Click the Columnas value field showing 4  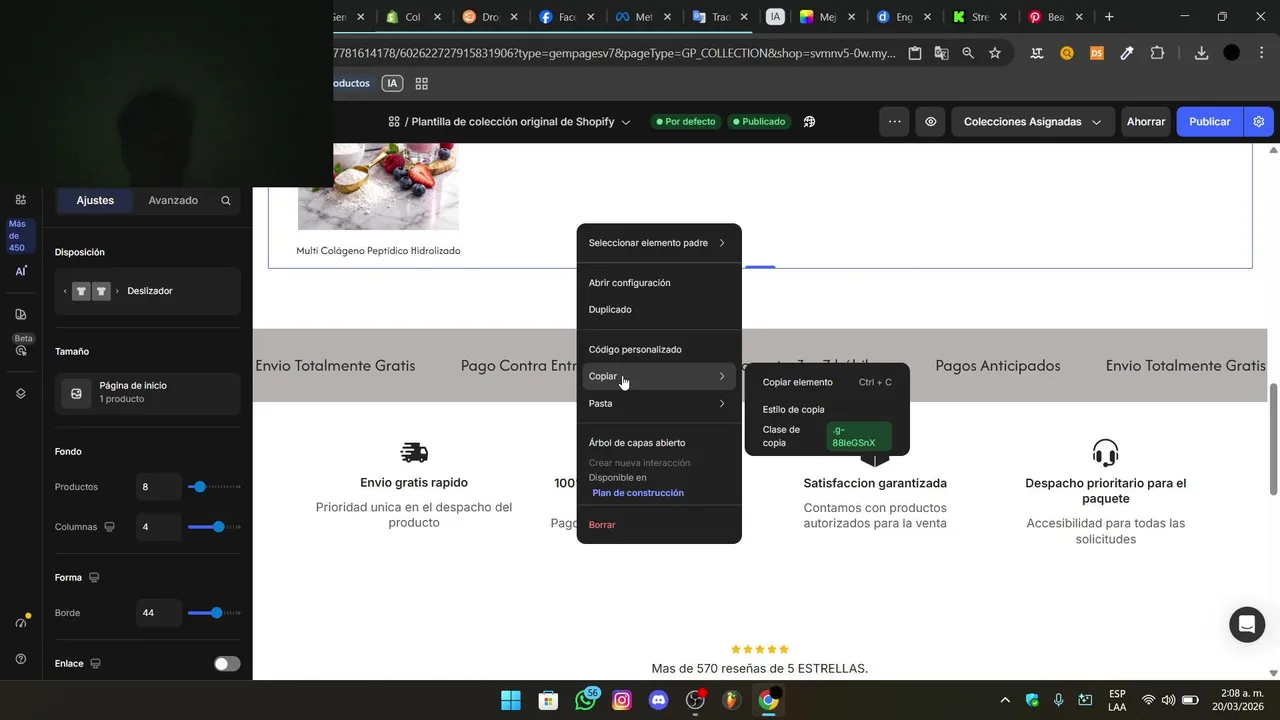tap(159, 527)
